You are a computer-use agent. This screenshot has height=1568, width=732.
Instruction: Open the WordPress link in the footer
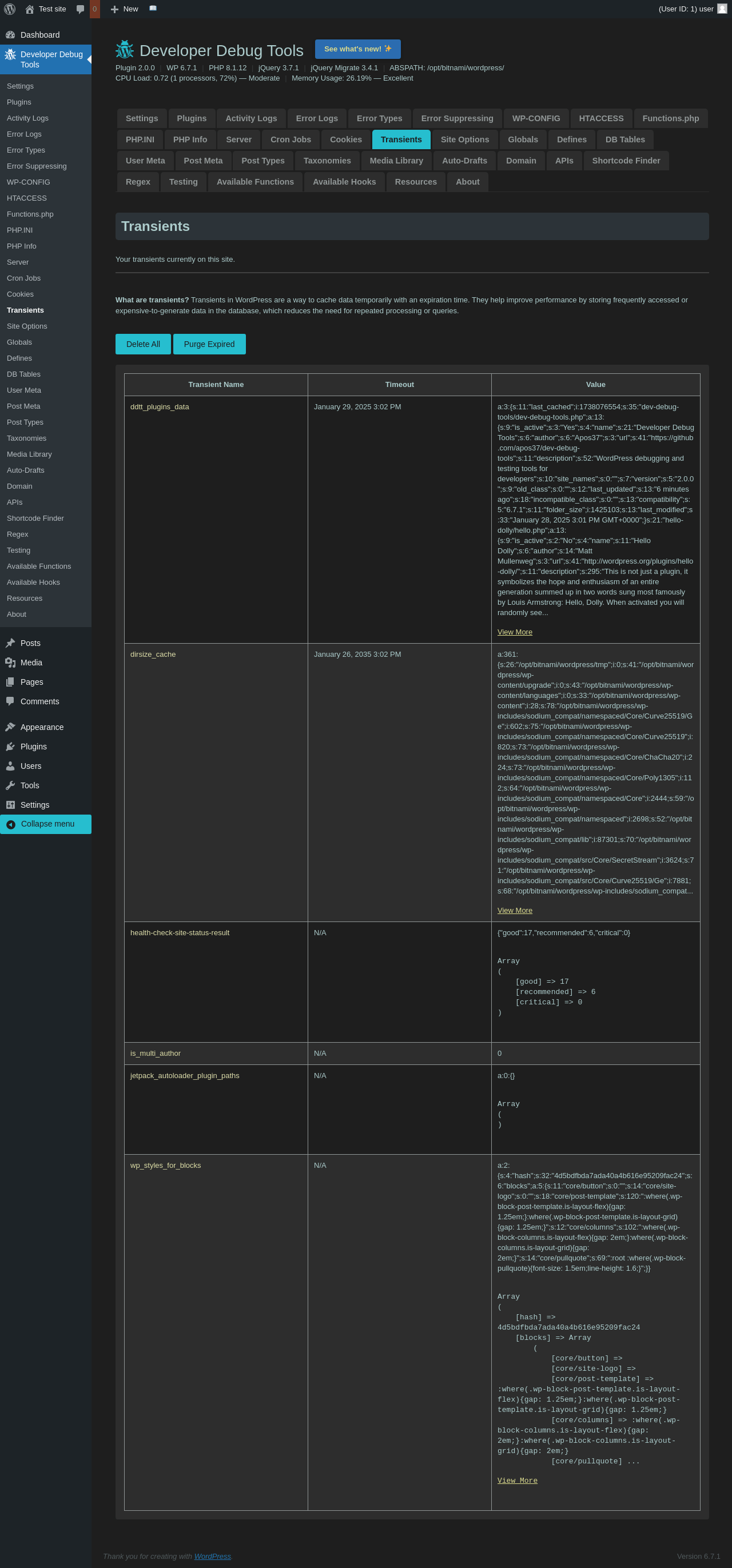point(212,1557)
